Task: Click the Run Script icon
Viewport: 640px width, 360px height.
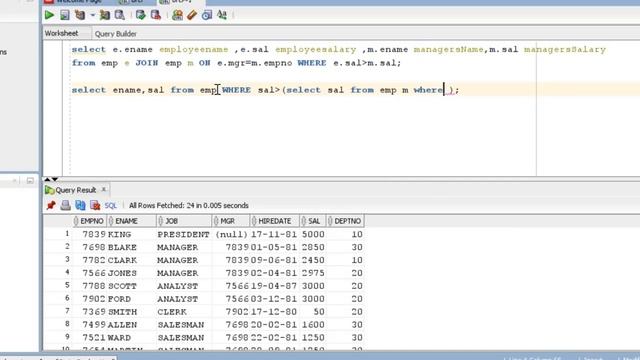Action: point(64,15)
